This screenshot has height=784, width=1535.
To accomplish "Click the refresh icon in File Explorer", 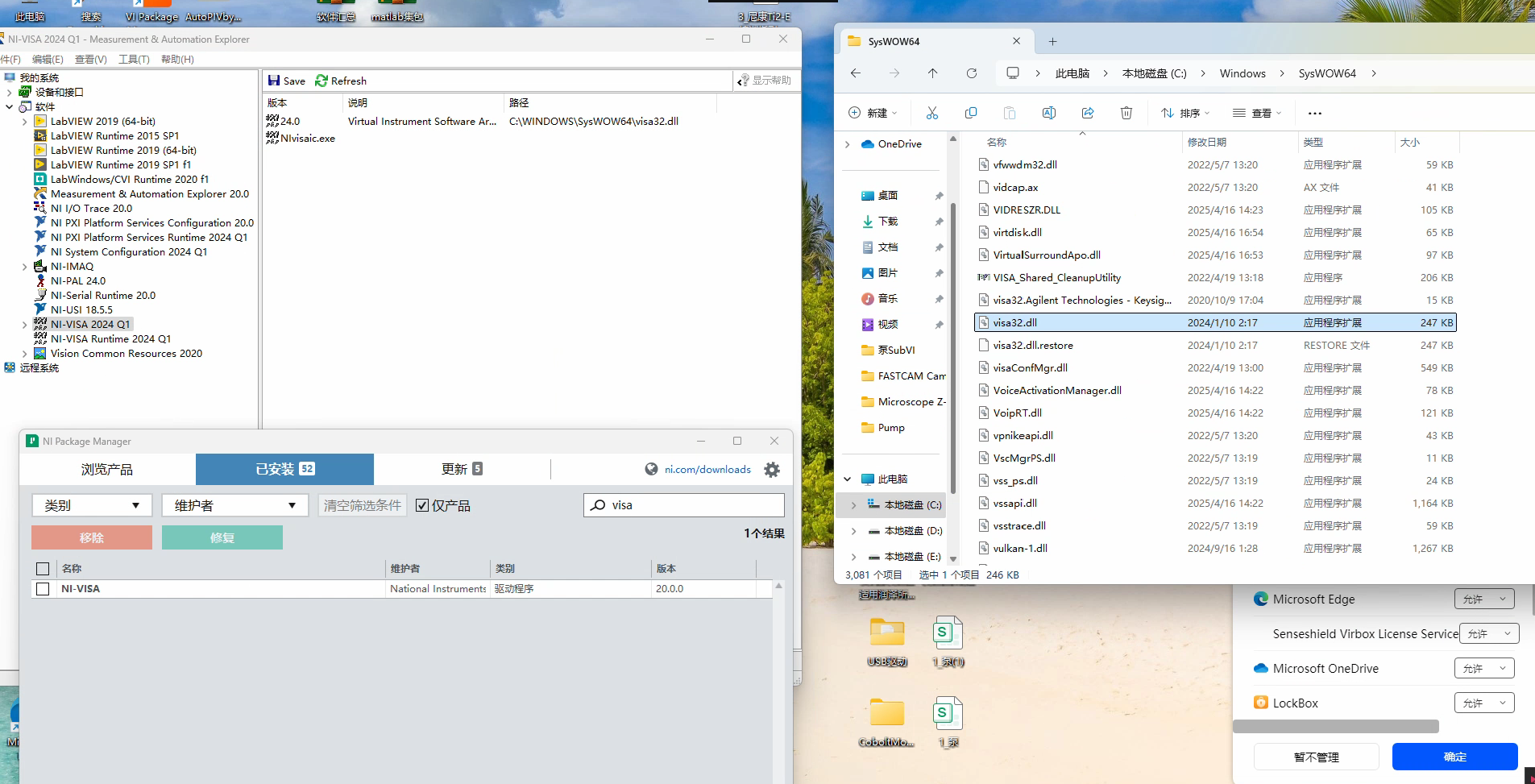I will tap(972, 73).
